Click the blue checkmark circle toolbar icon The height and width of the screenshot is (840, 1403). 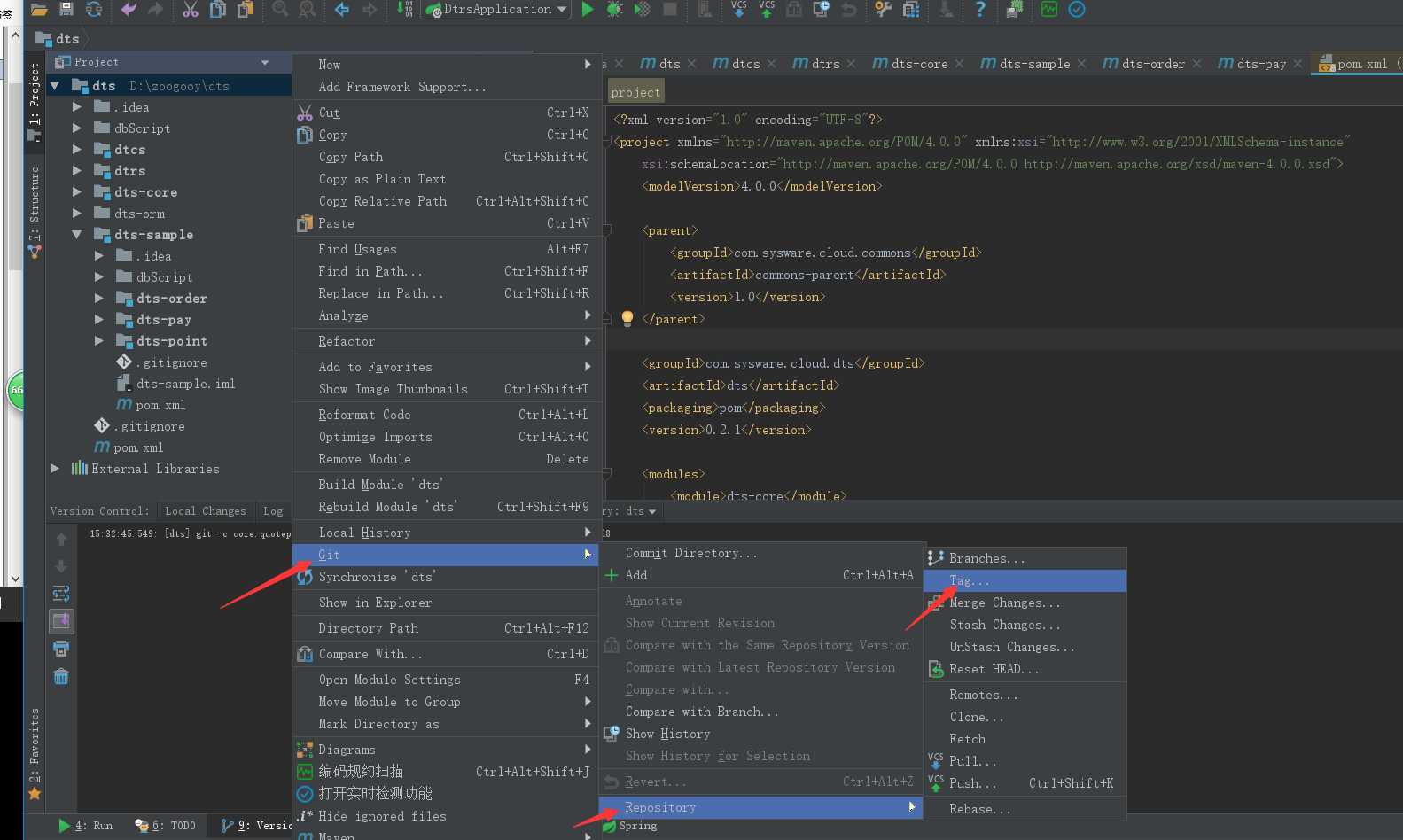click(1077, 9)
